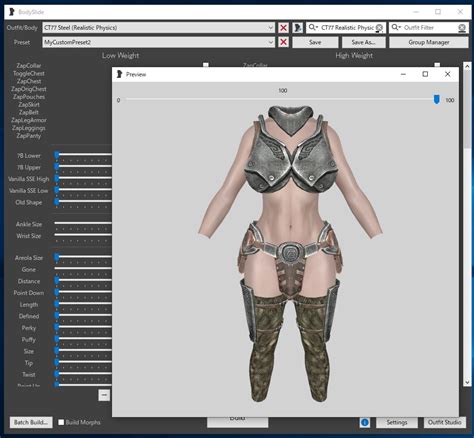
Task: Adjust the Wrist Size slider
Action: (x=83, y=235)
